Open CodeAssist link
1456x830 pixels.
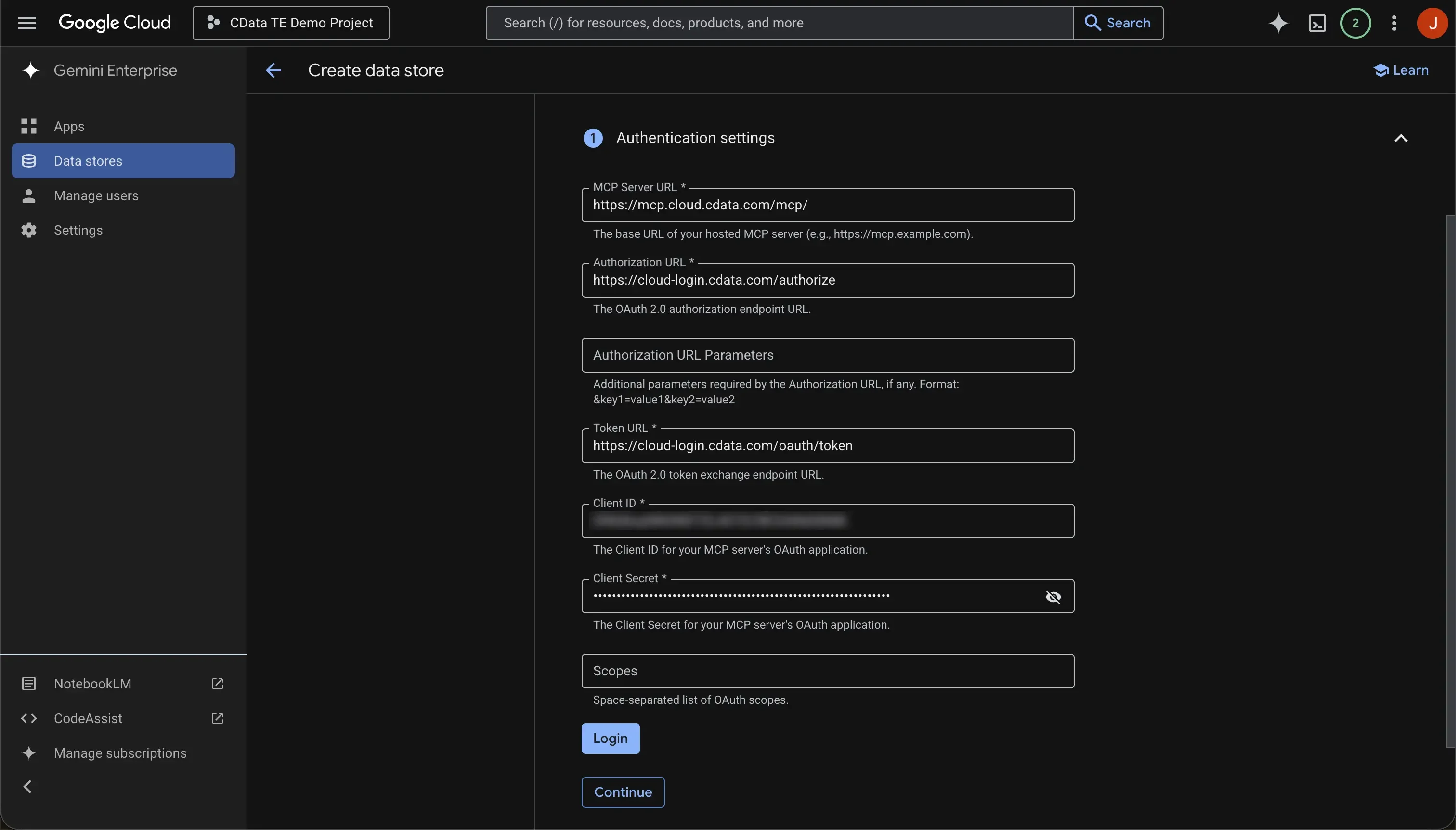click(x=88, y=718)
